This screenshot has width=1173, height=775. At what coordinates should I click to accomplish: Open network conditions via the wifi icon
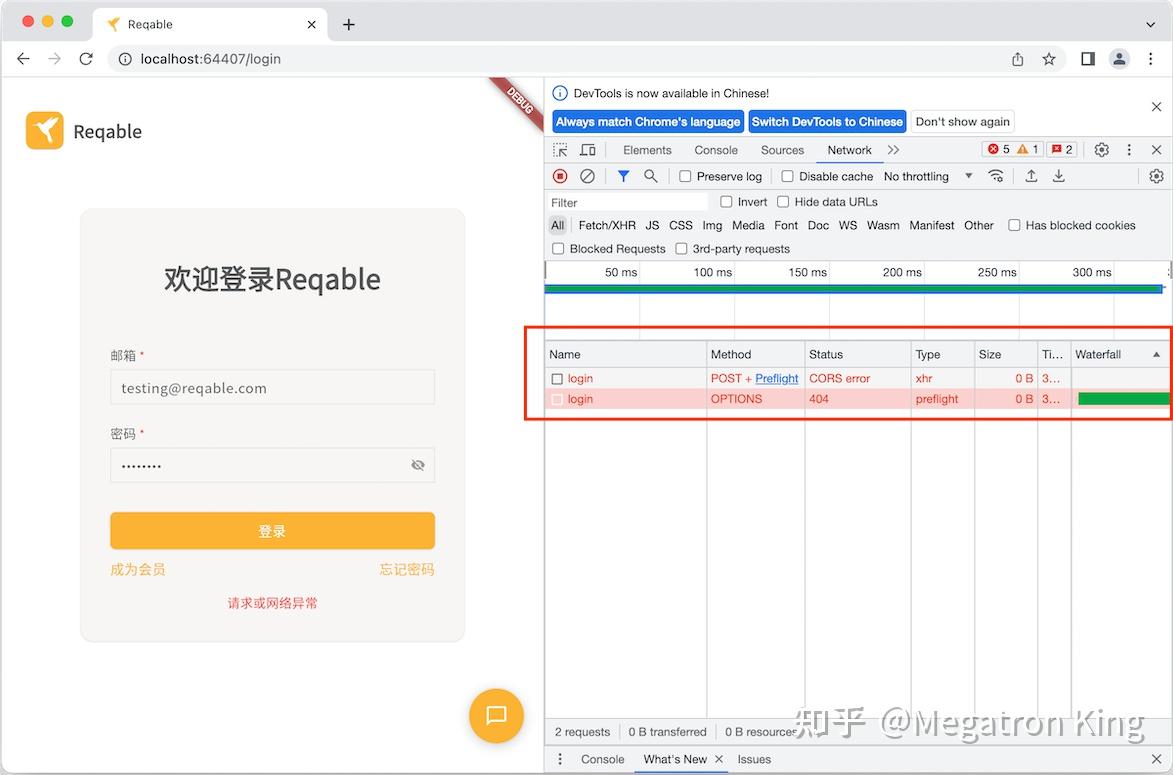click(996, 176)
